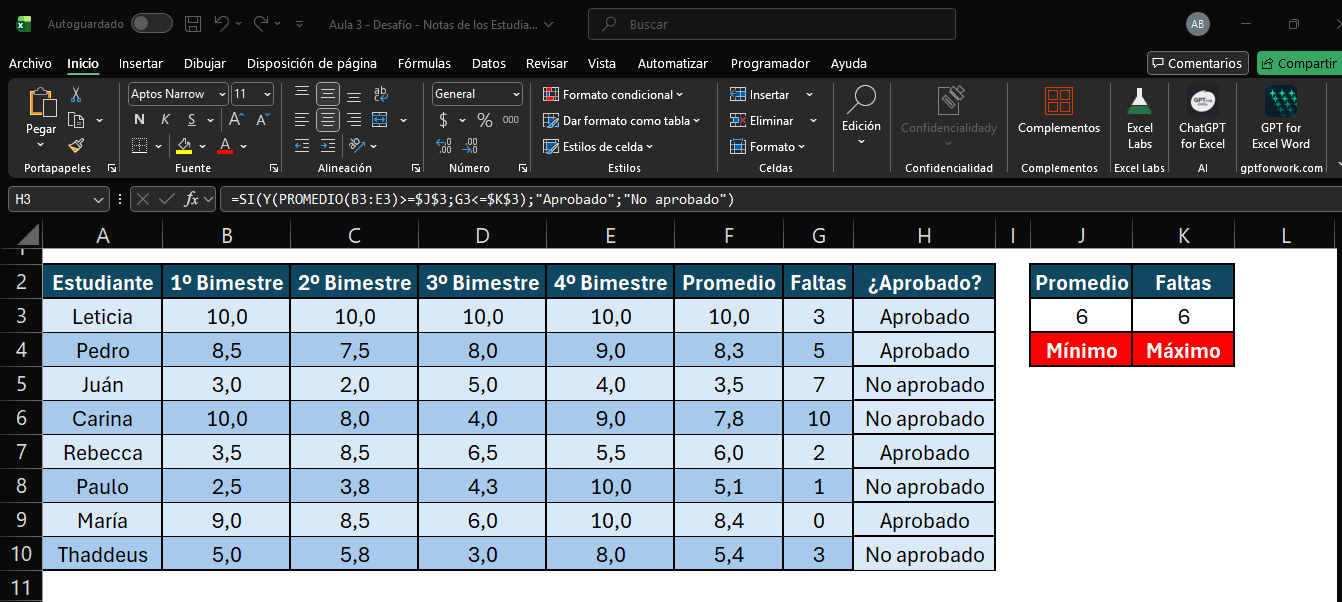Viewport: 1342px width, 602px height.
Task: Open the General number format dropdown
Action: coord(476,94)
